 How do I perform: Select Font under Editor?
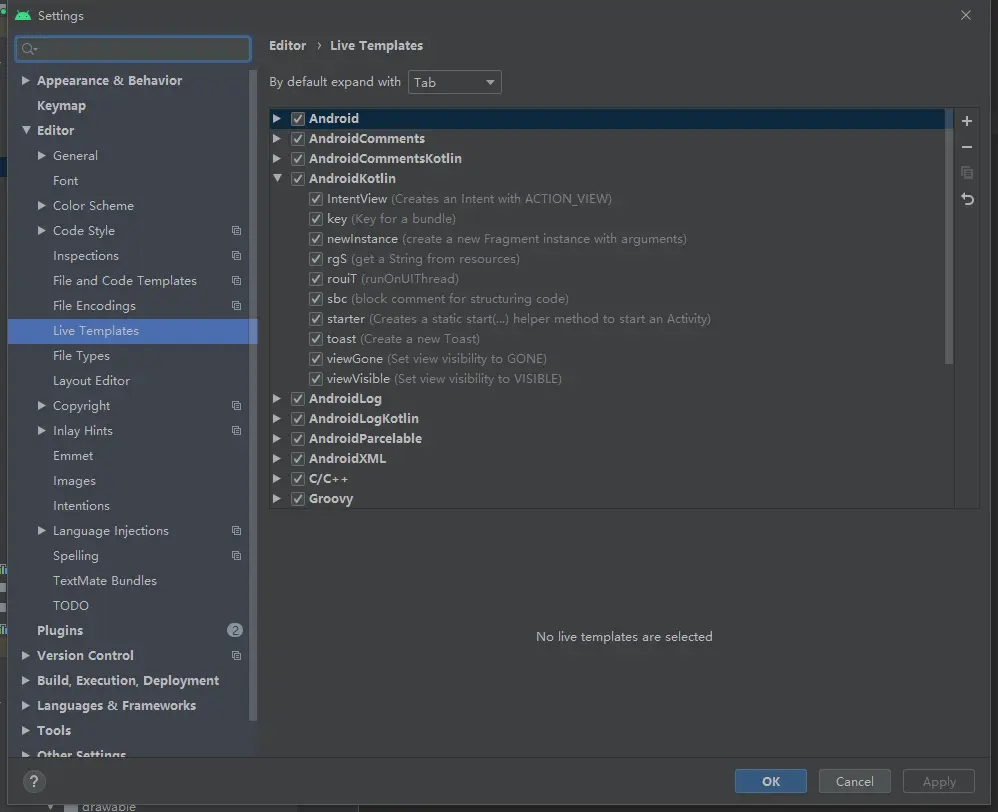[x=66, y=181]
